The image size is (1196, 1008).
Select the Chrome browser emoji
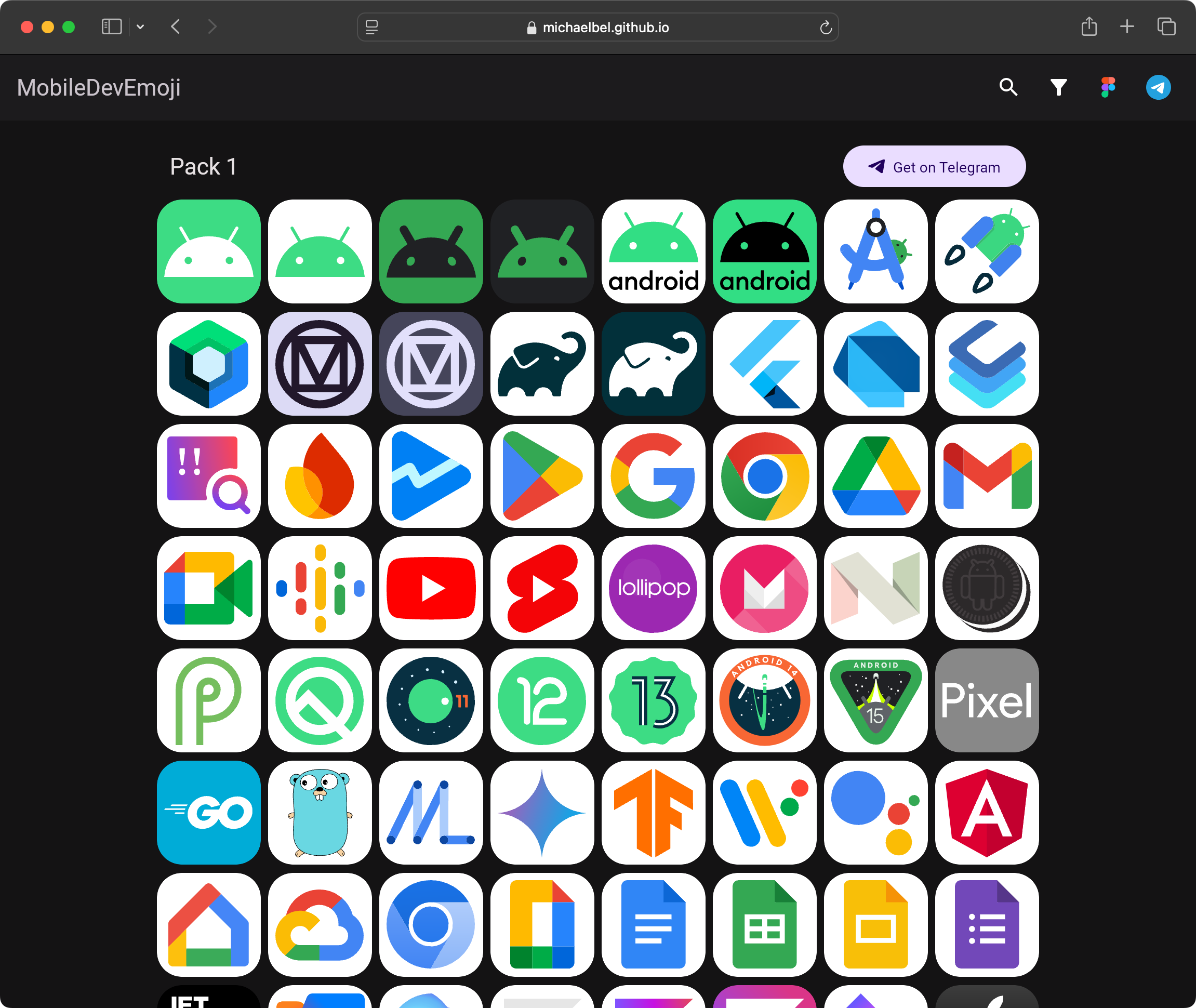[765, 476]
